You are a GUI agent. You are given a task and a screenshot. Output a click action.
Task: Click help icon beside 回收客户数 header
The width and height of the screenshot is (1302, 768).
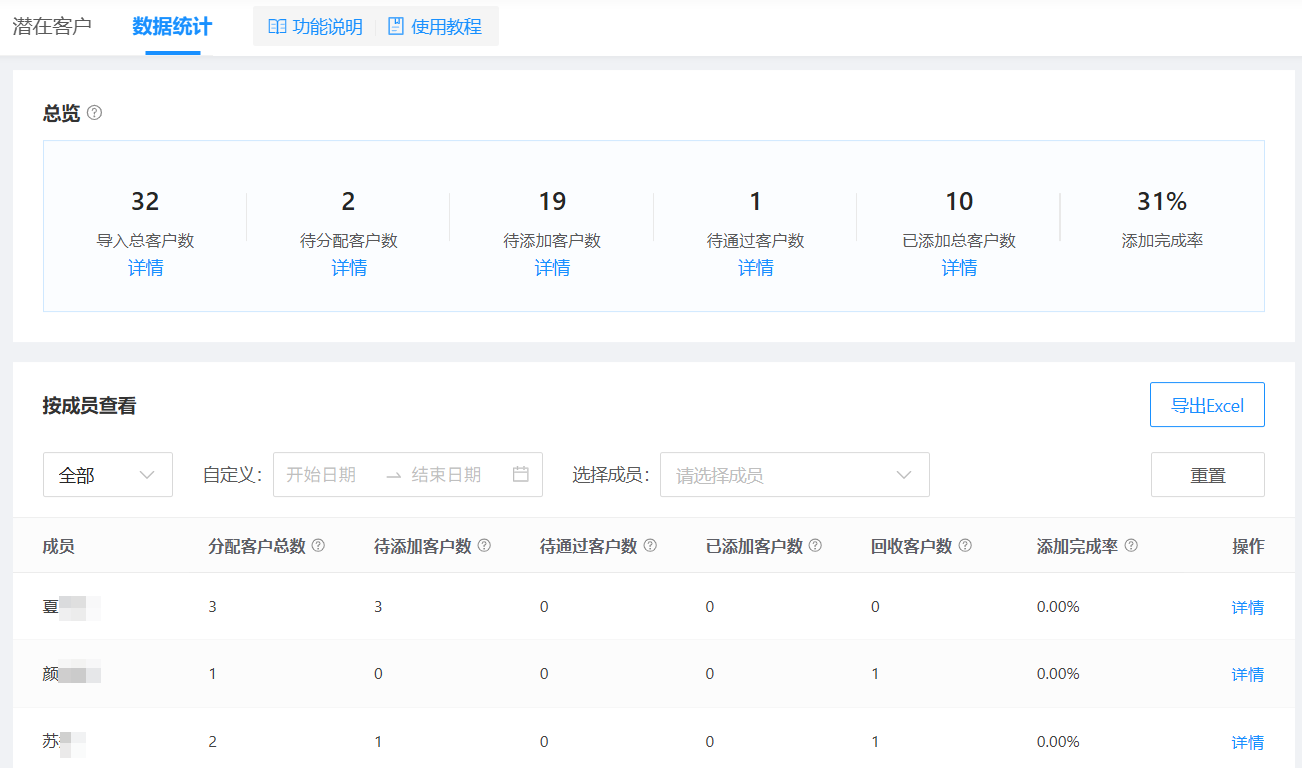click(x=965, y=546)
